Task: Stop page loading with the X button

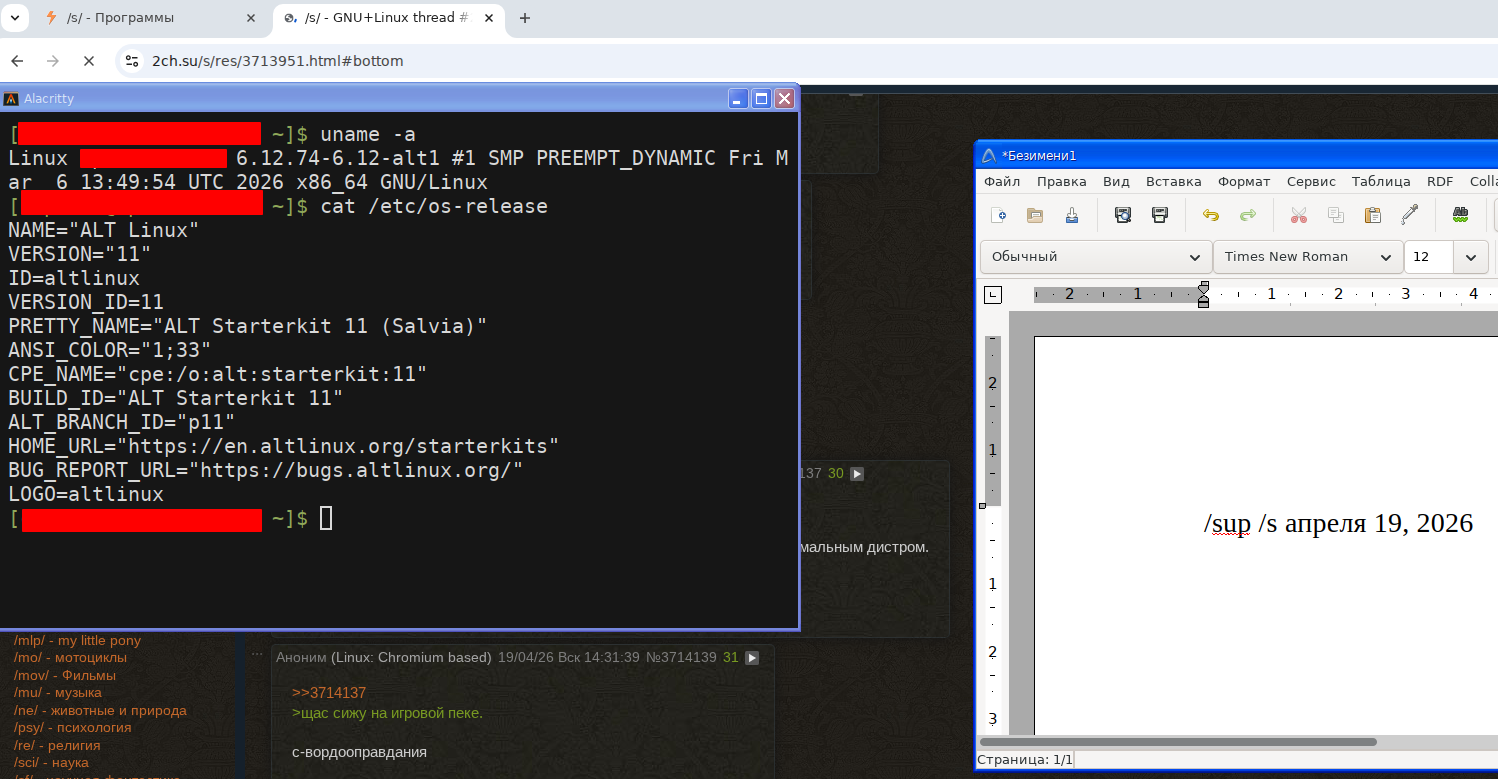Action: click(88, 61)
